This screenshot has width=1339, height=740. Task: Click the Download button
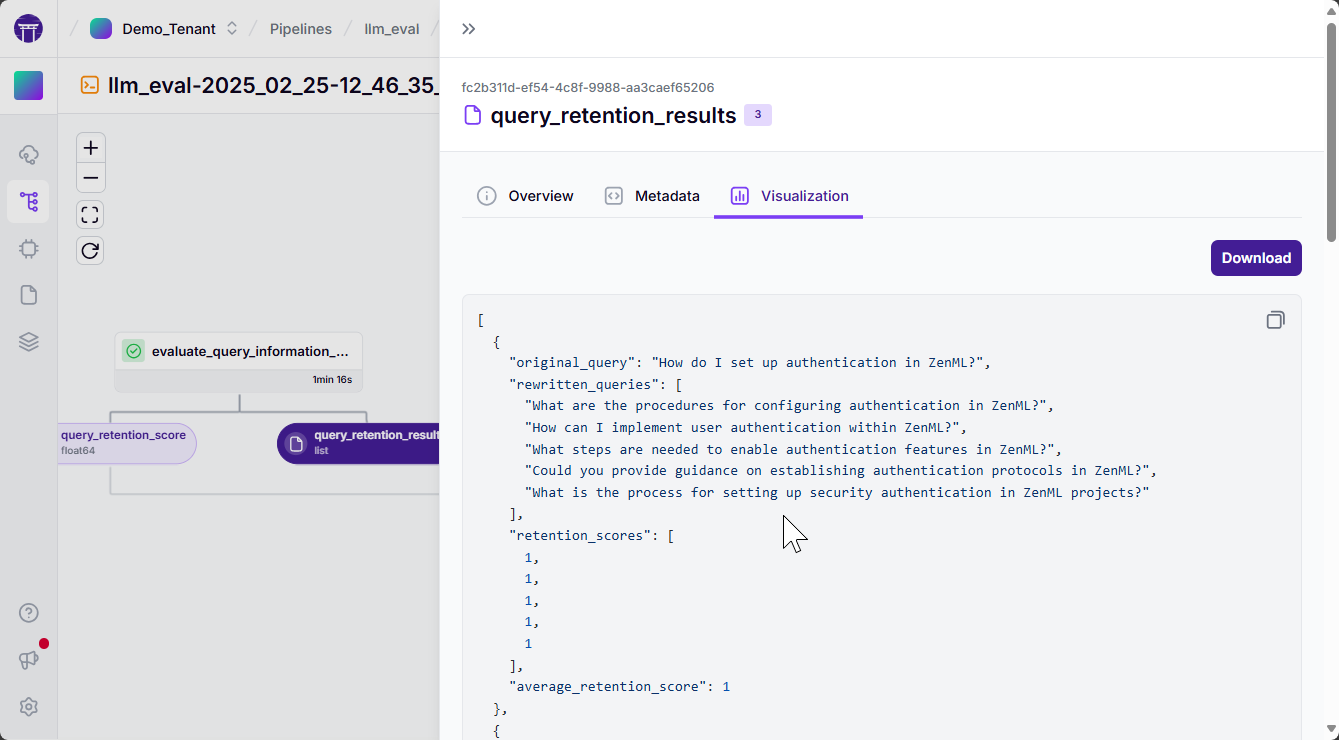coord(1255,258)
